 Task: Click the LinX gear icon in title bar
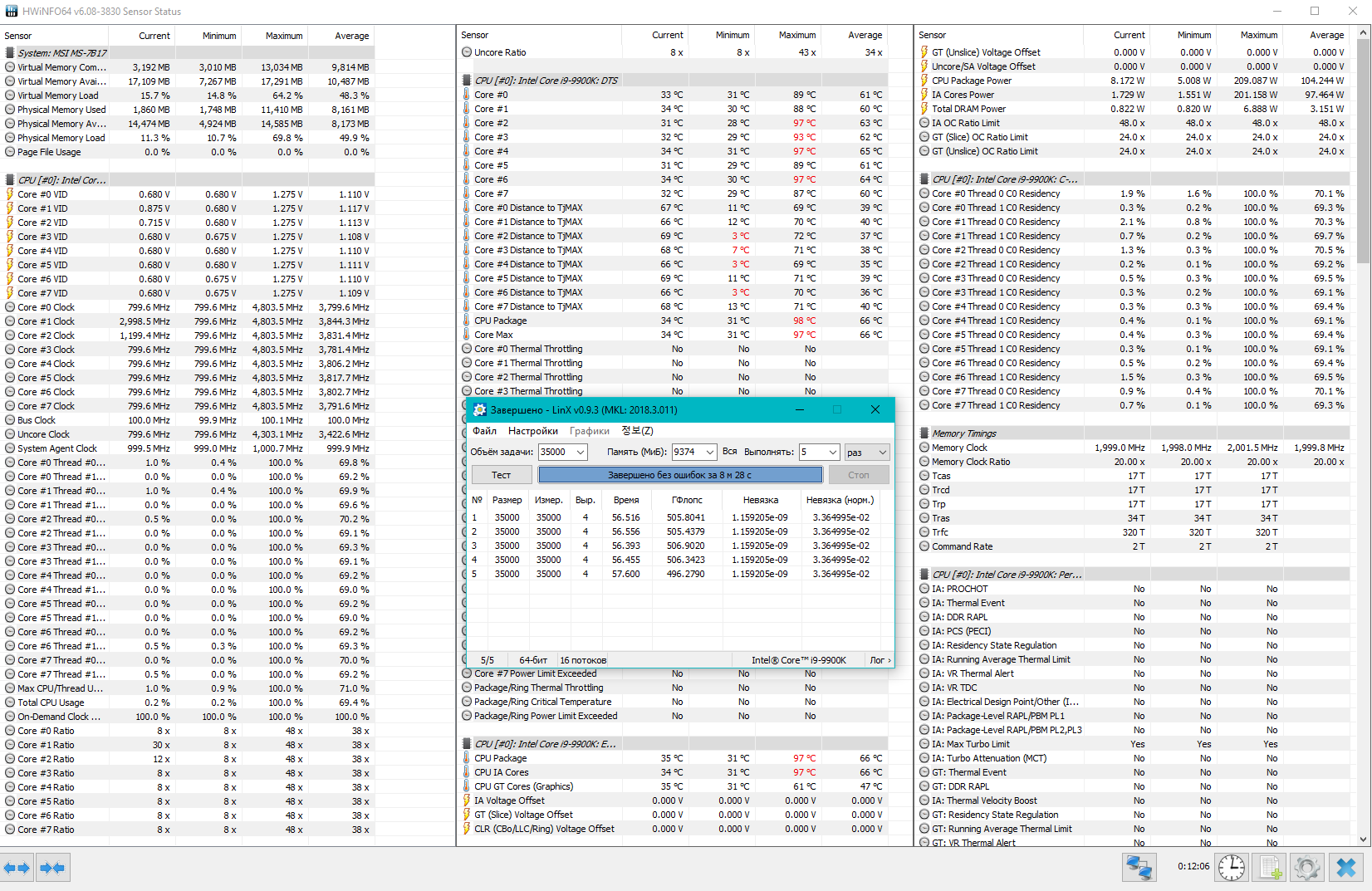[480, 409]
